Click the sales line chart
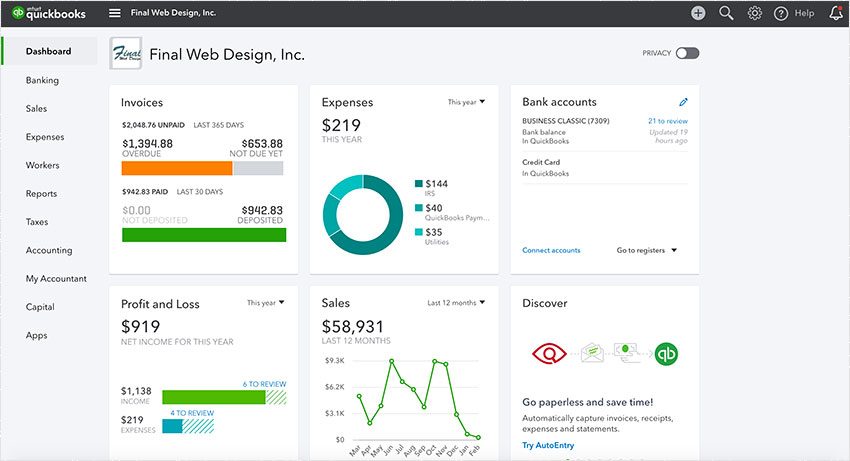This screenshot has height=461, width=850. [x=418, y=399]
